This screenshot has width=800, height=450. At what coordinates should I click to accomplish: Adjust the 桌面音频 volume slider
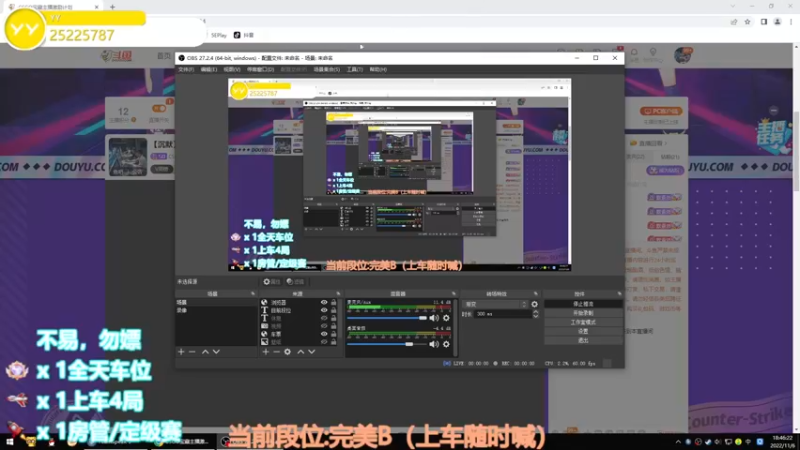pyautogui.click(x=387, y=344)
